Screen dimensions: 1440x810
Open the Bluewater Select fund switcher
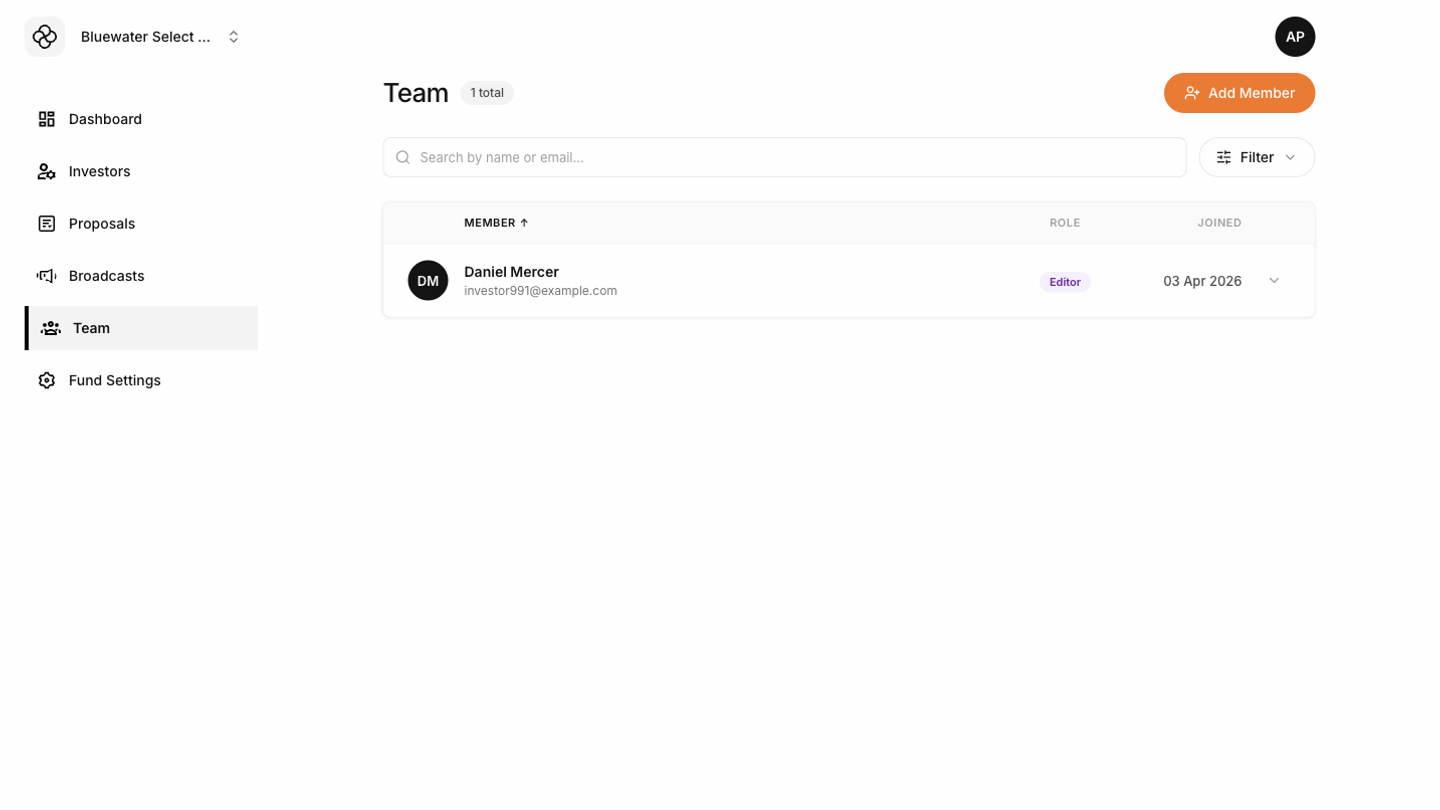point(160,37)
